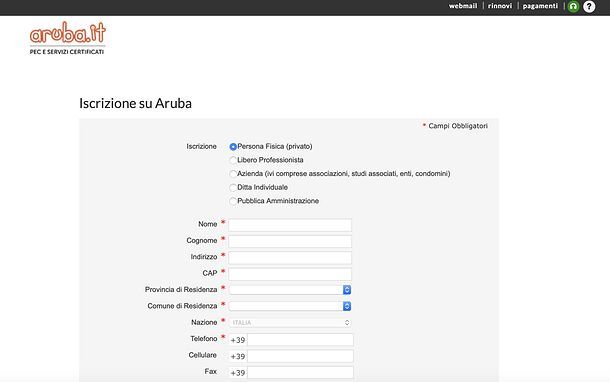Expand the Provincia di Residenza dropdown
The height and width of the screenshot is (382, 610).
290,290
